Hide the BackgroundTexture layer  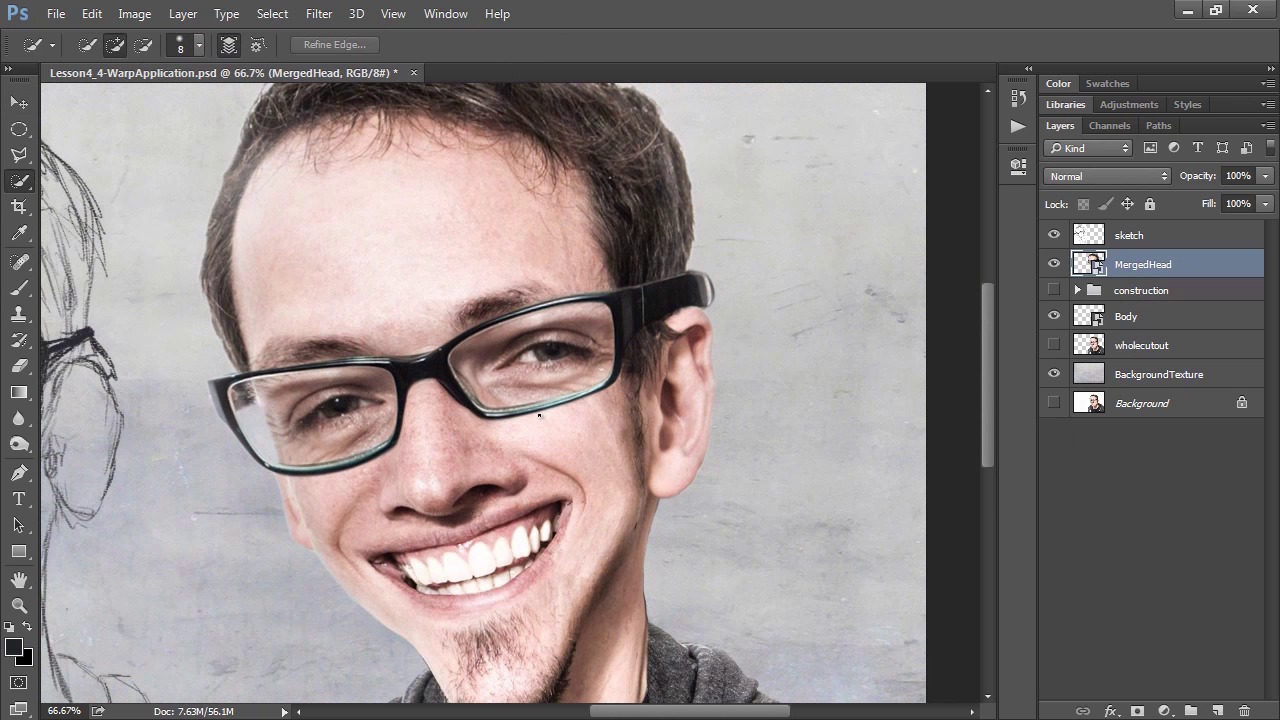1054,374
